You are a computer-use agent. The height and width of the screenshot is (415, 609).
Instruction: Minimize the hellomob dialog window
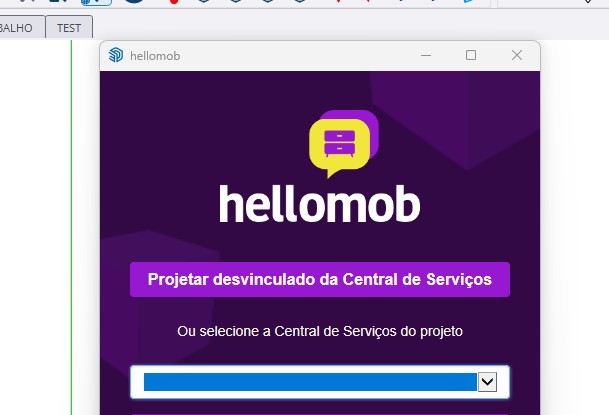click(426, 55)
